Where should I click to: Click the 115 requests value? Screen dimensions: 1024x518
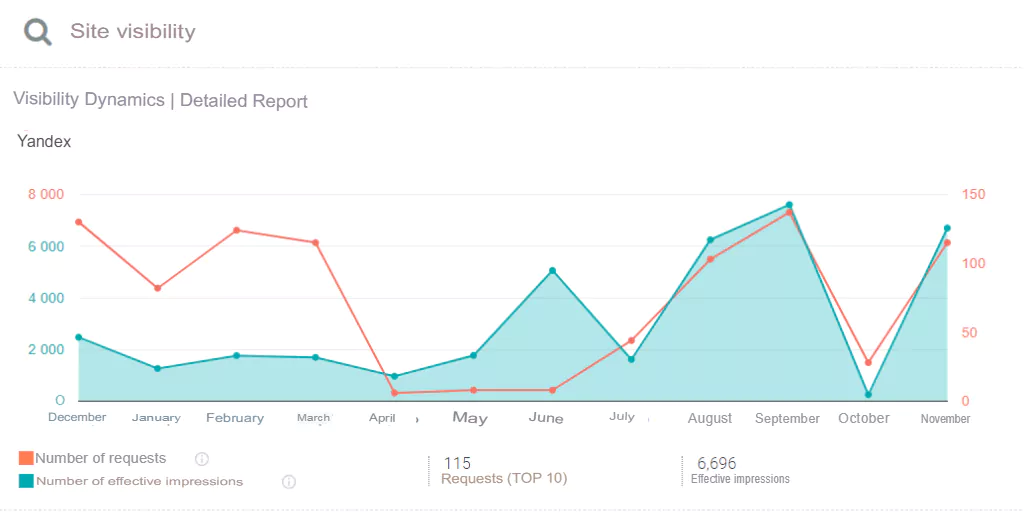coord(457,463)
